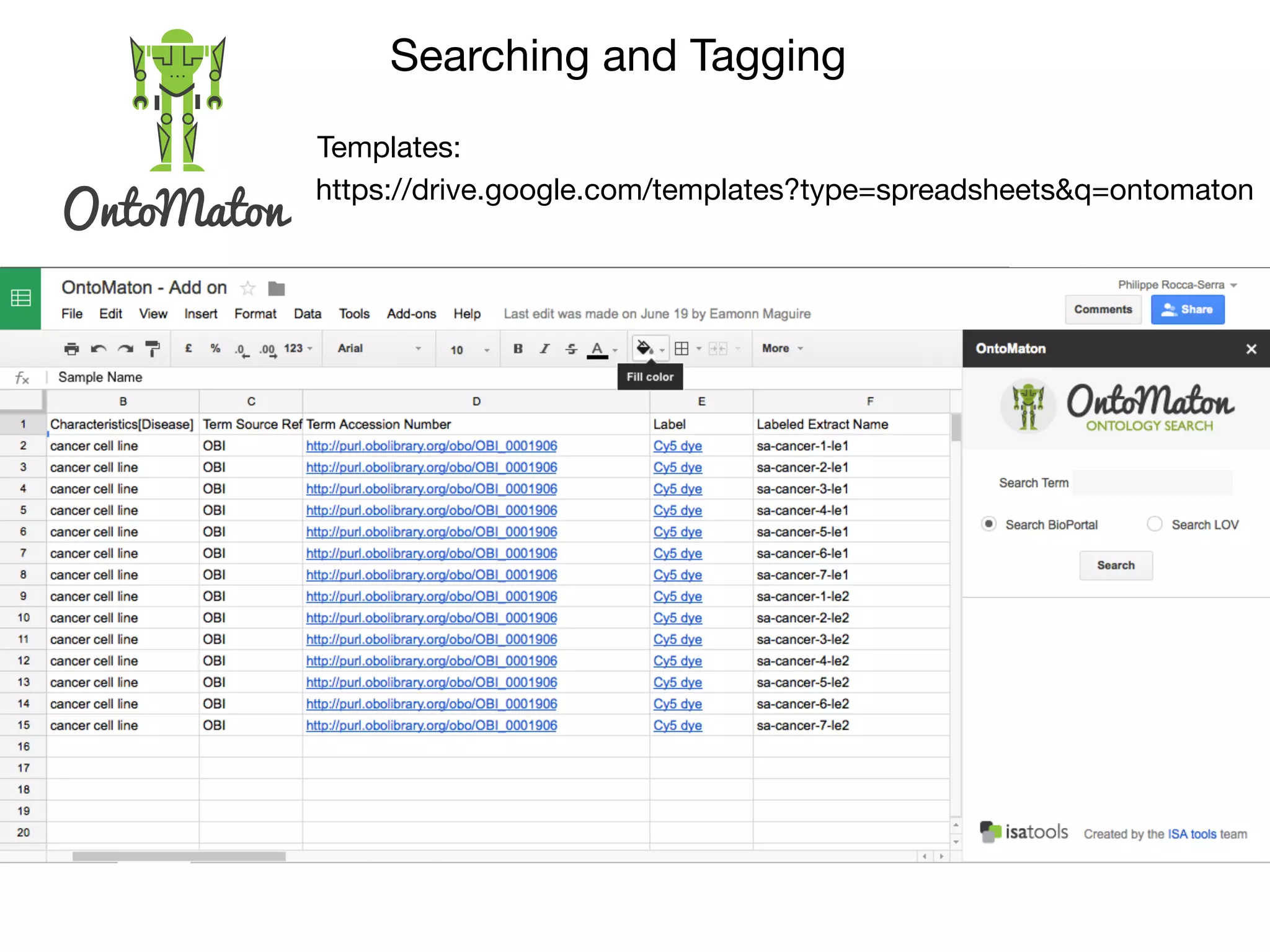Select the Search LOV radio button
The image size is (1270, 952).
pyautogui.click(x=1154, y=524)
